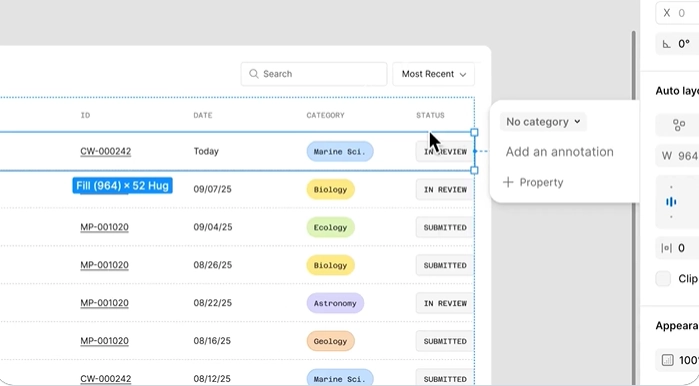Image resolution: width=699 pixels, height=386 pixels.
Task: Click Biology tag in 09/07/25 row
Action: click(330, 189)
